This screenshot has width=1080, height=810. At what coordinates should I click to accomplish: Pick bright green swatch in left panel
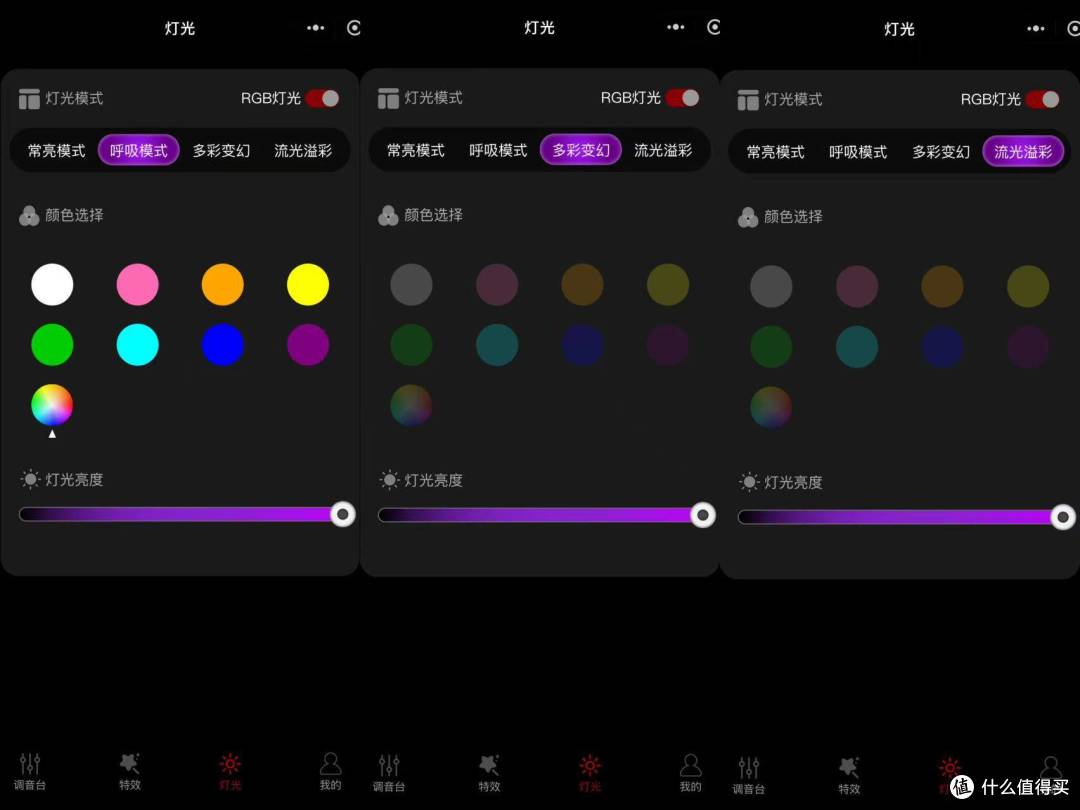click(52, 345)
